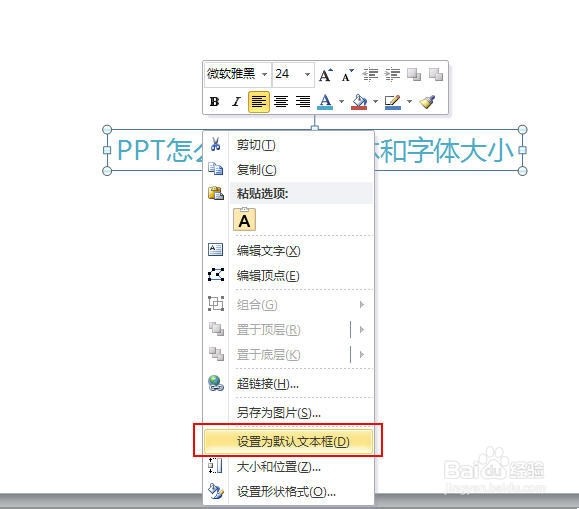Click the top-left resize handle of text box
Screen dimensions: 579x509
pyautogui.click(x=107, y=130)
